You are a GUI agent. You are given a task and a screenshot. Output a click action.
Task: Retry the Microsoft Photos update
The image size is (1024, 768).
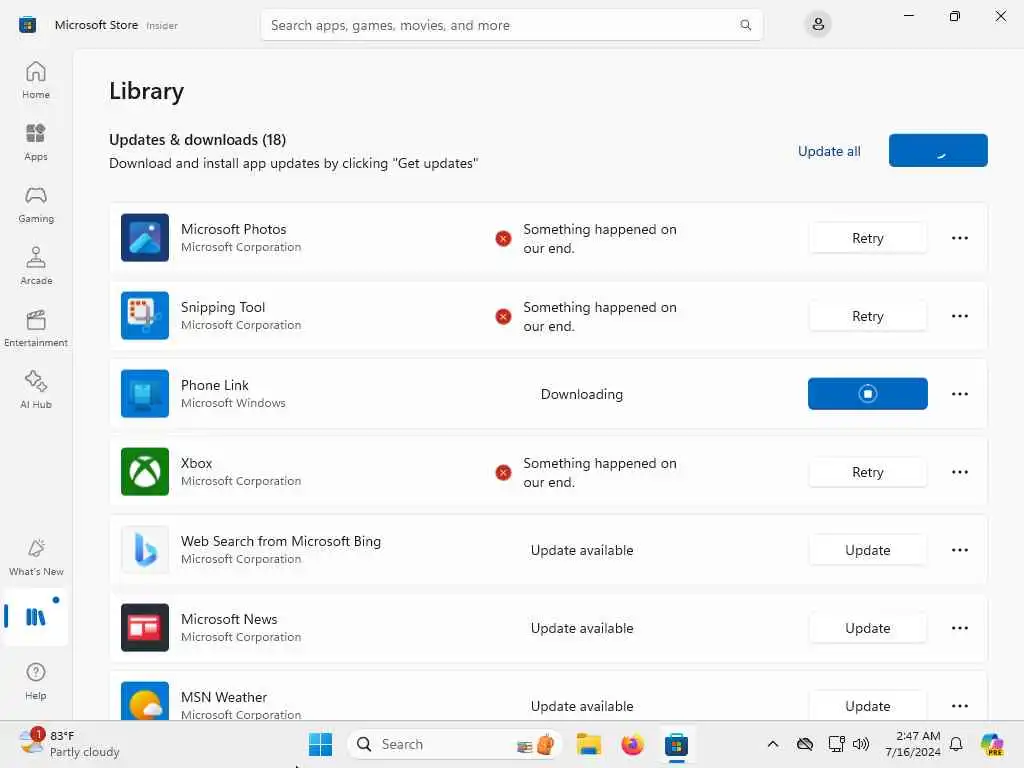coord(867,238)
